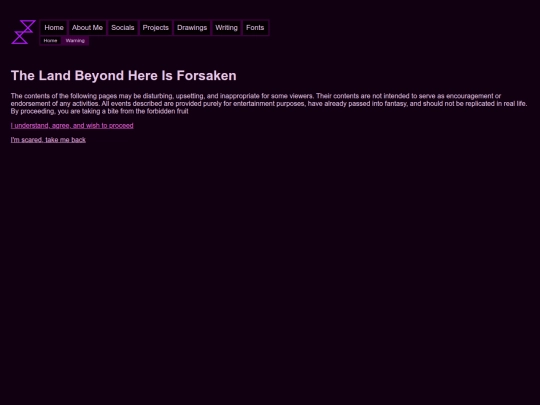Navigate to Projects
The image size is (540, 405).
pyautogui.click(x=156, y=28)
